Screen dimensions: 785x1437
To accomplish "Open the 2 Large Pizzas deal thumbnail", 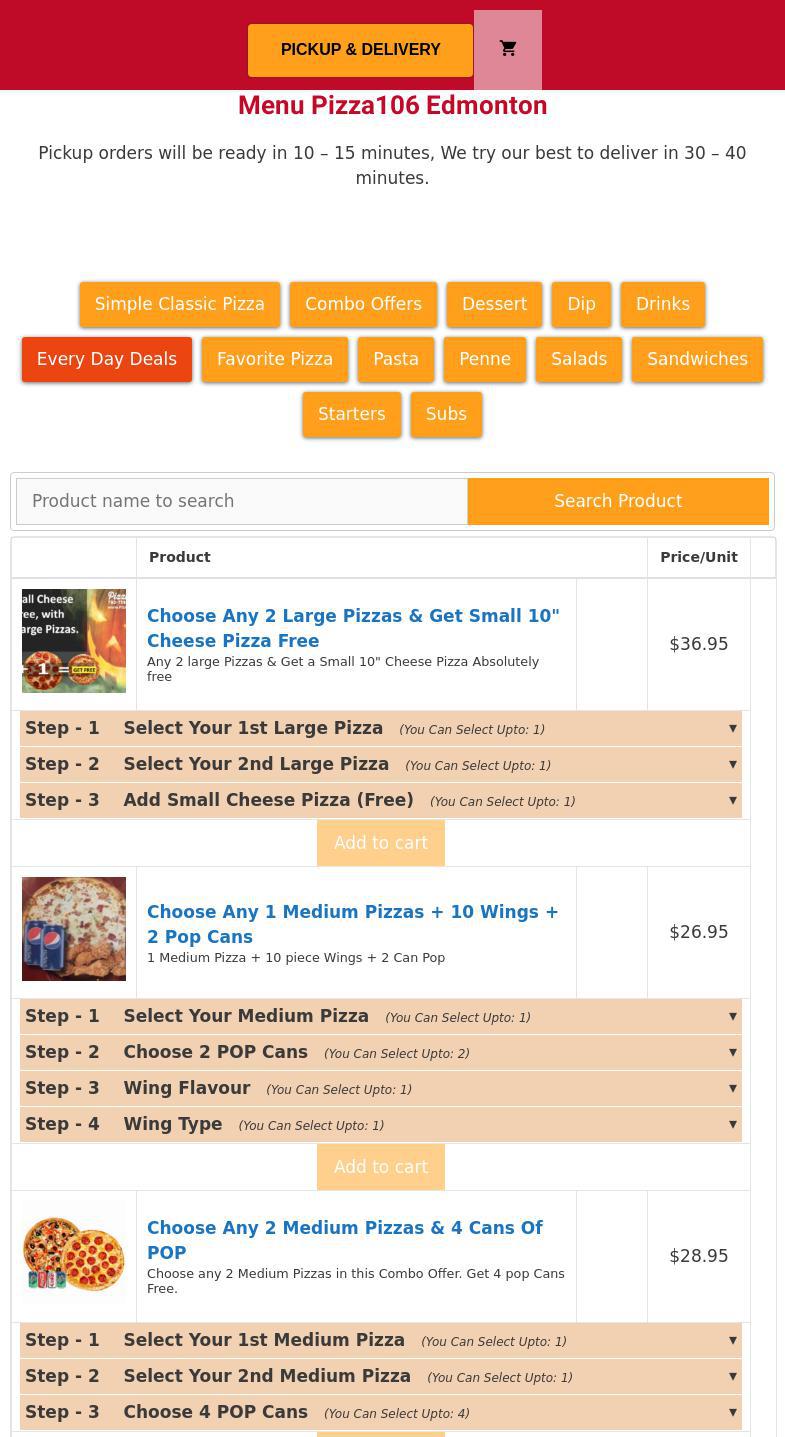I will coord(74,641).
